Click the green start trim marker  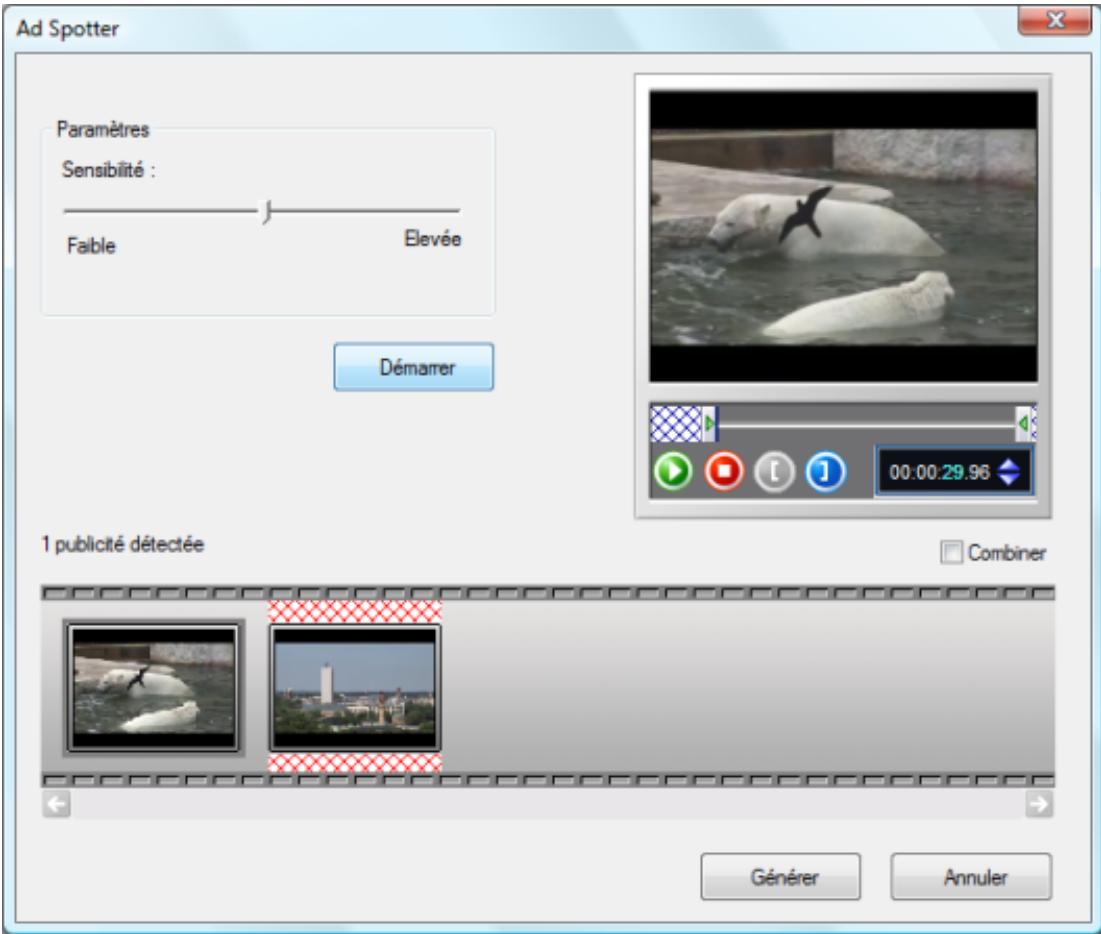tap(709, 423)
